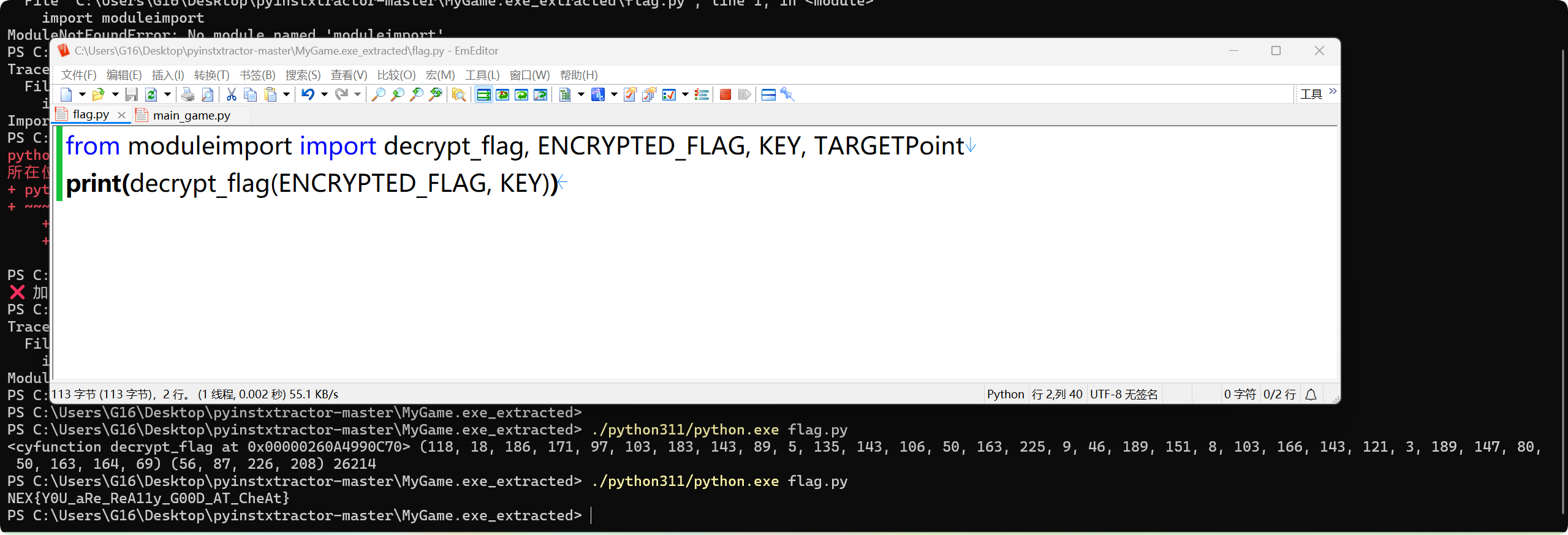The image size is (1568, 535).
Task: Click the all-configurations properties icon
Action: 649,94
